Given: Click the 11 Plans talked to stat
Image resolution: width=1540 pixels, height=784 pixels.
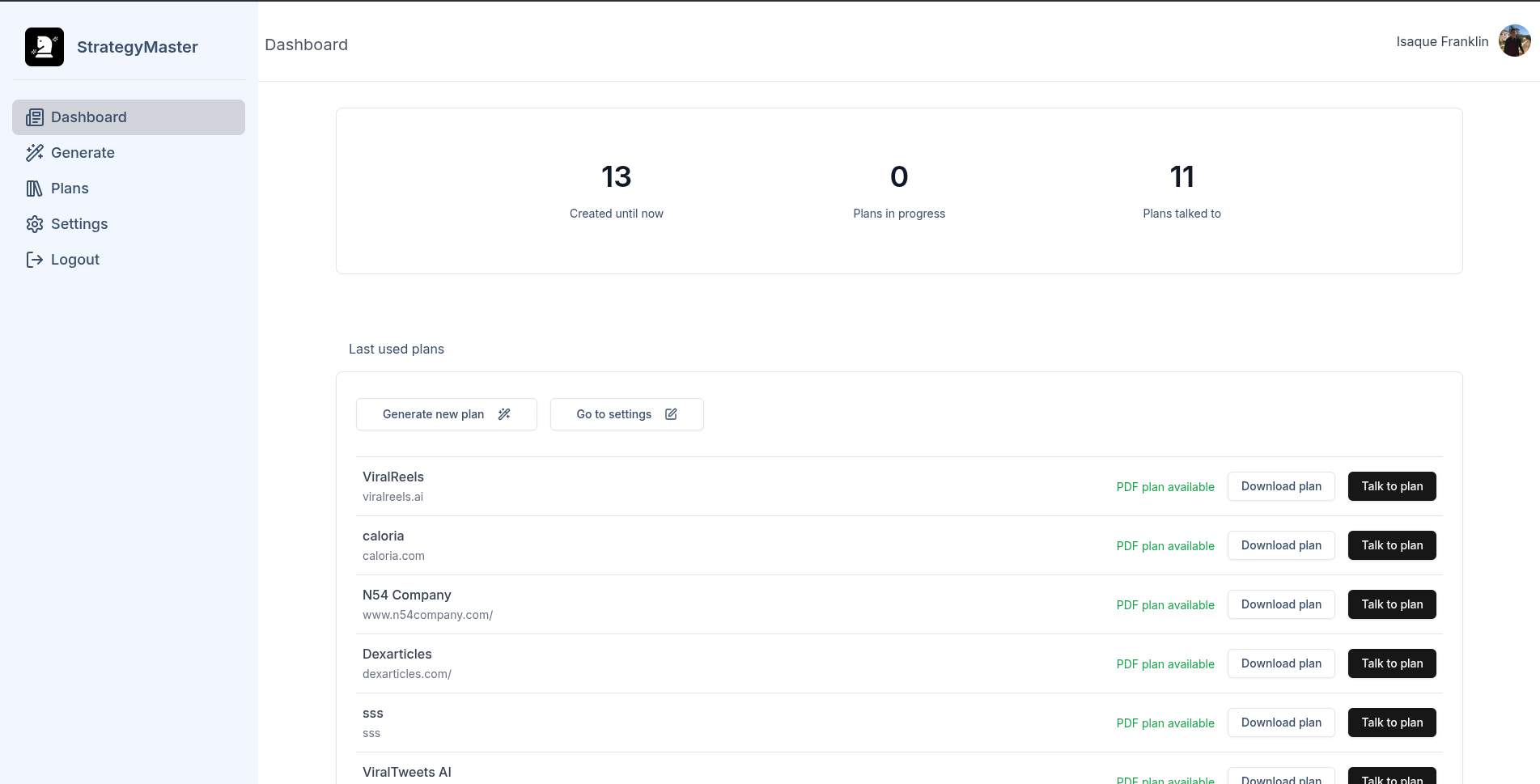Looking at the screenshot, I should 1182,191.
